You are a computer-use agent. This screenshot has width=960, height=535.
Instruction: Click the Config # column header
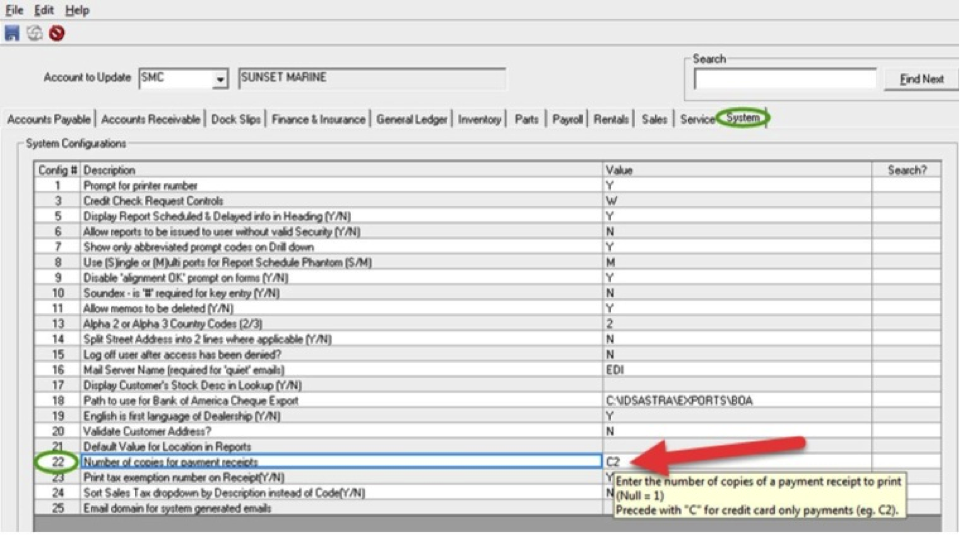click(x=58, y=170)
